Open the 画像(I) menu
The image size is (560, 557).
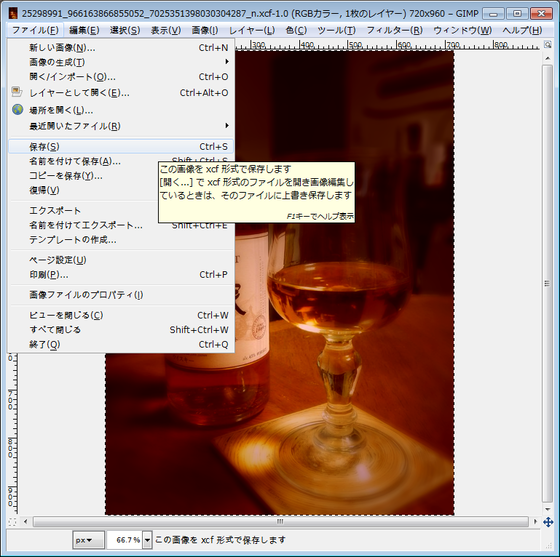click(x=205, y=30)
